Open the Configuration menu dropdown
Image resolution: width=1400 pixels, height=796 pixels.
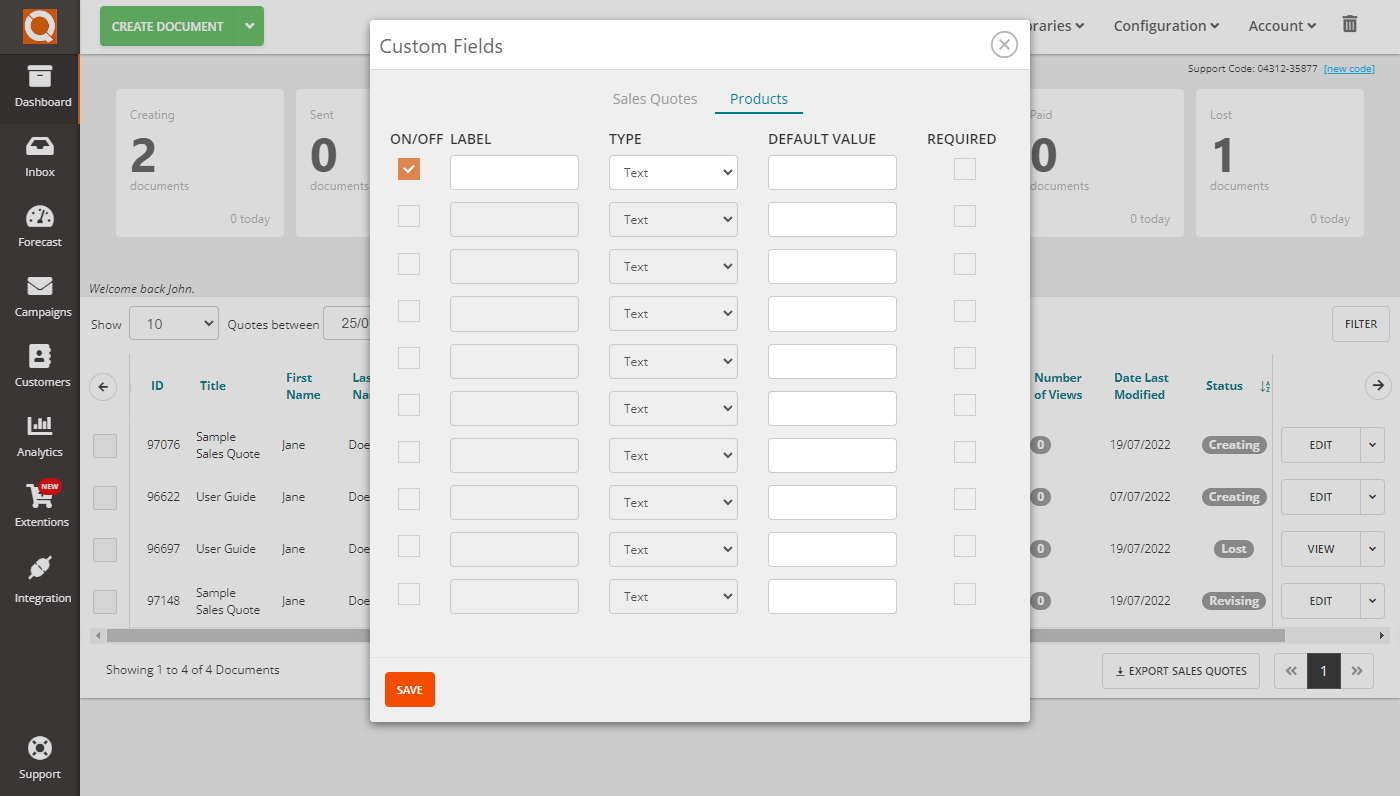pyautogui.click(x=1165, y=25)
